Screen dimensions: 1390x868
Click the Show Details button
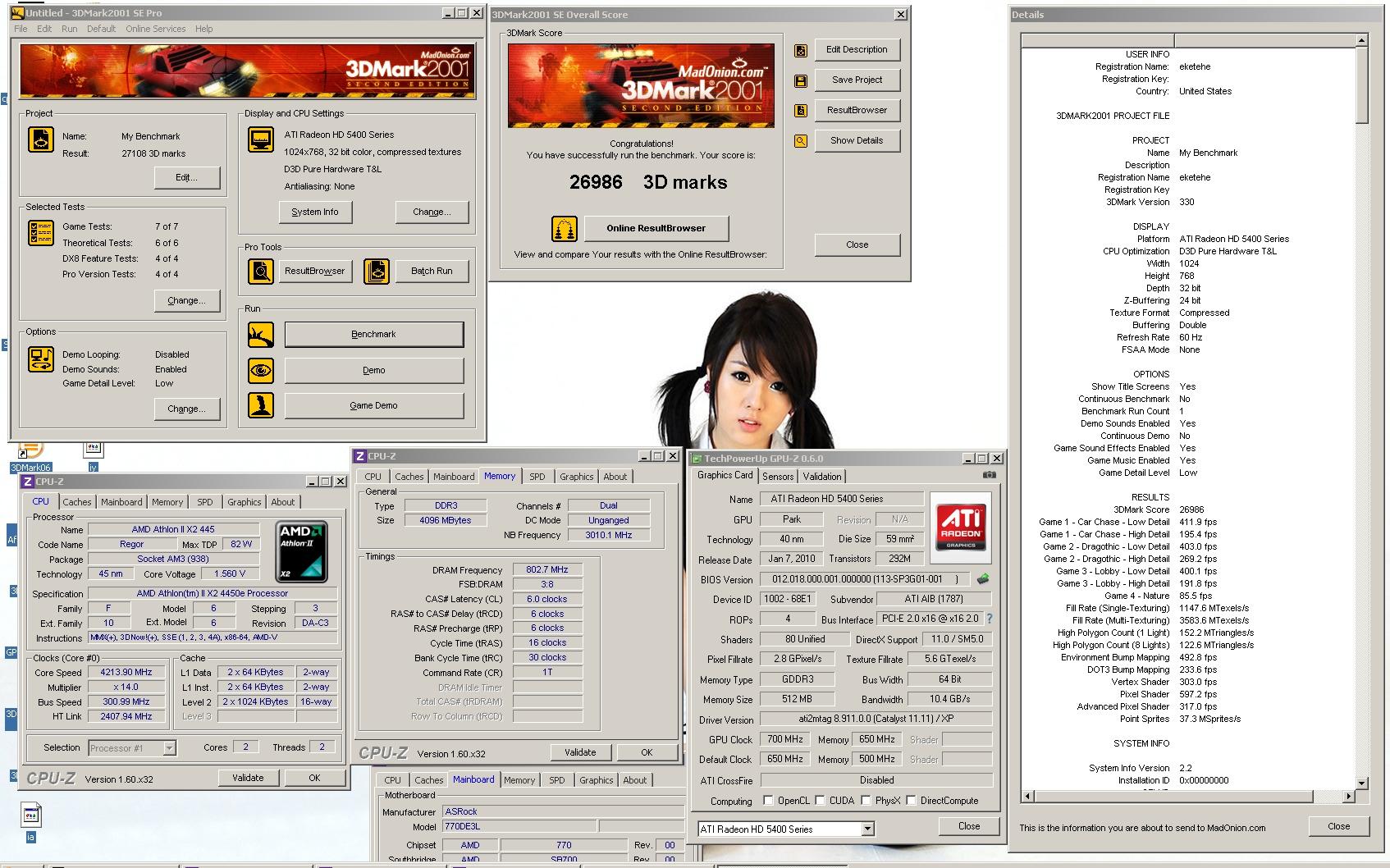pos(857,141)
